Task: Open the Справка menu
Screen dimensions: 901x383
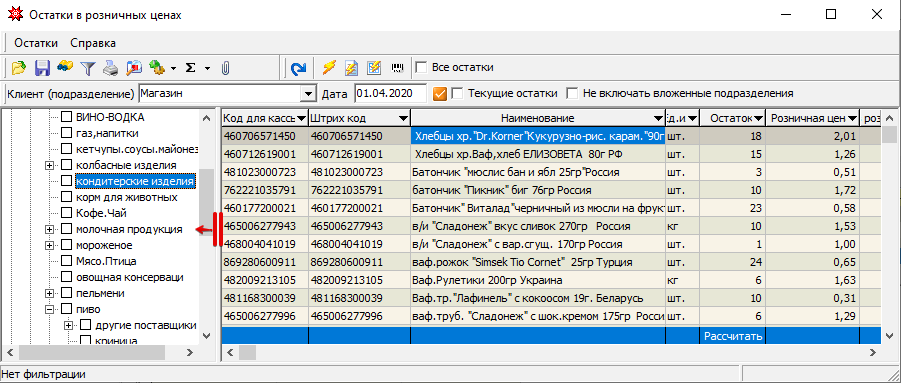Action: pyautogui.click(x=93, y=43)
